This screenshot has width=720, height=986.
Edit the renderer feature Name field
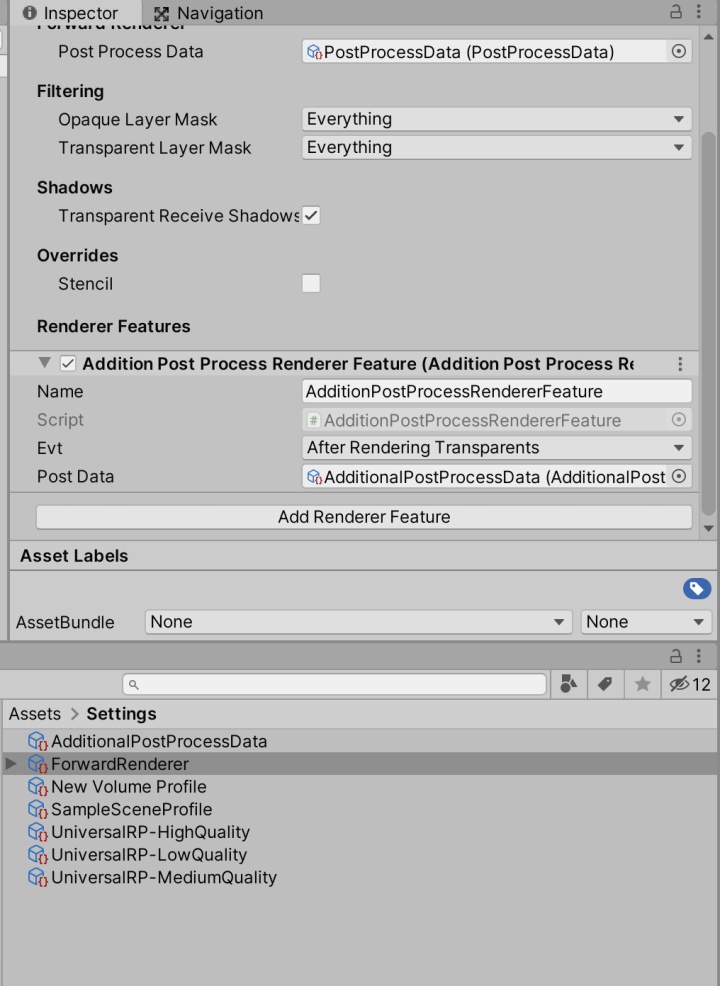click(x=497, y=391)
